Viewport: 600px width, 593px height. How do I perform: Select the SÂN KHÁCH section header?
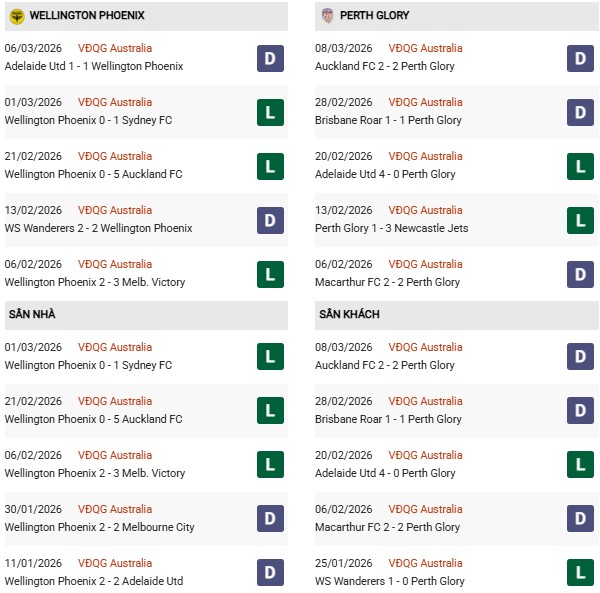[x=347, y=314]
